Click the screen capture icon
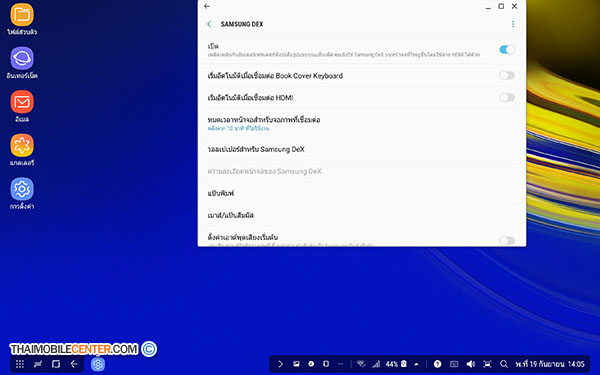 click(487, 364)
